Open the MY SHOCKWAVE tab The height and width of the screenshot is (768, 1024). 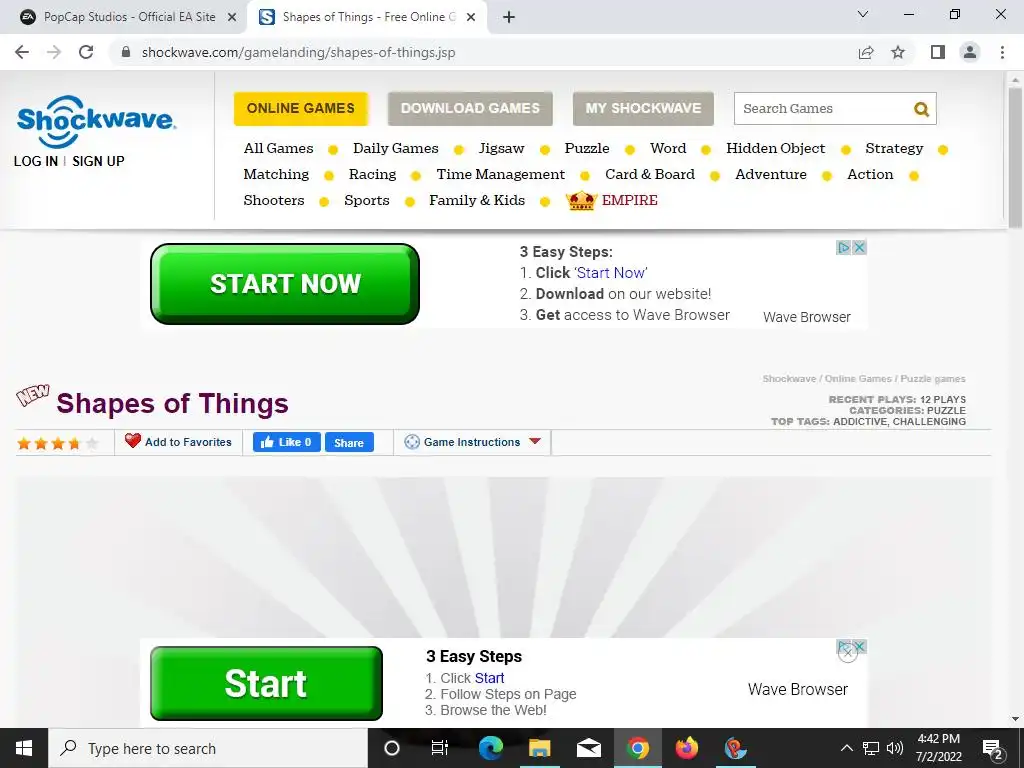point(643,108)
